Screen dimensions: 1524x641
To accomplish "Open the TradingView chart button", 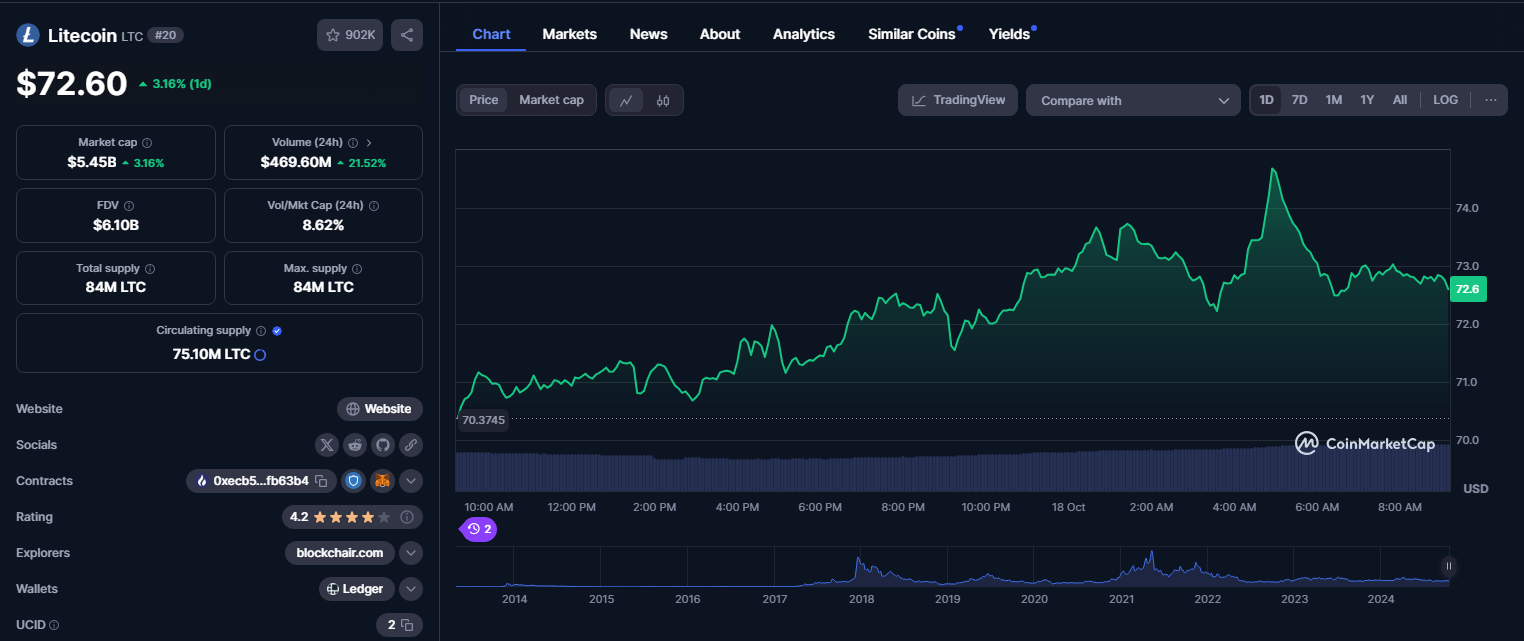I will [958, 100].
